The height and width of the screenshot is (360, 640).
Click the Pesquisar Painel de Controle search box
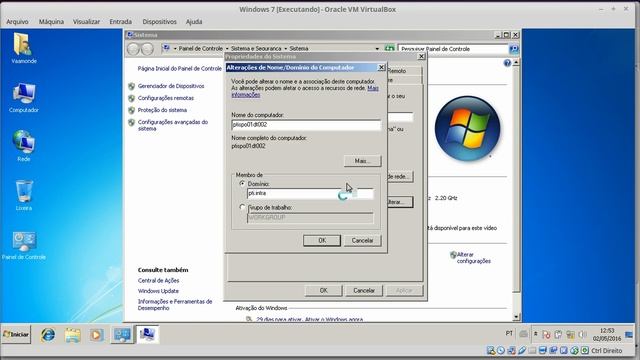453,49
